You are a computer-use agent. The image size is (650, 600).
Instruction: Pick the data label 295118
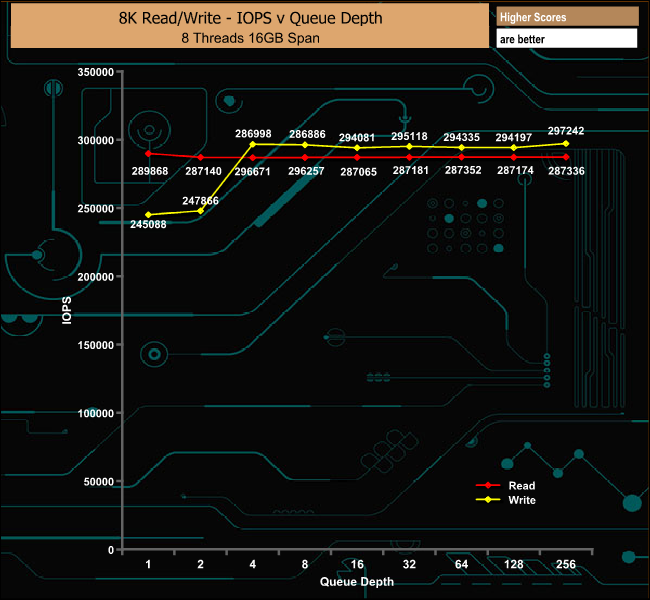click(x=409, y=136)
